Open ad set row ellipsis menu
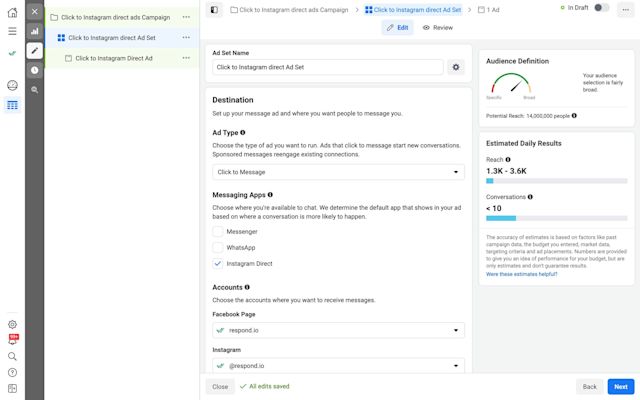Viewport: 640px width, 400px height. tap(186, 38)
